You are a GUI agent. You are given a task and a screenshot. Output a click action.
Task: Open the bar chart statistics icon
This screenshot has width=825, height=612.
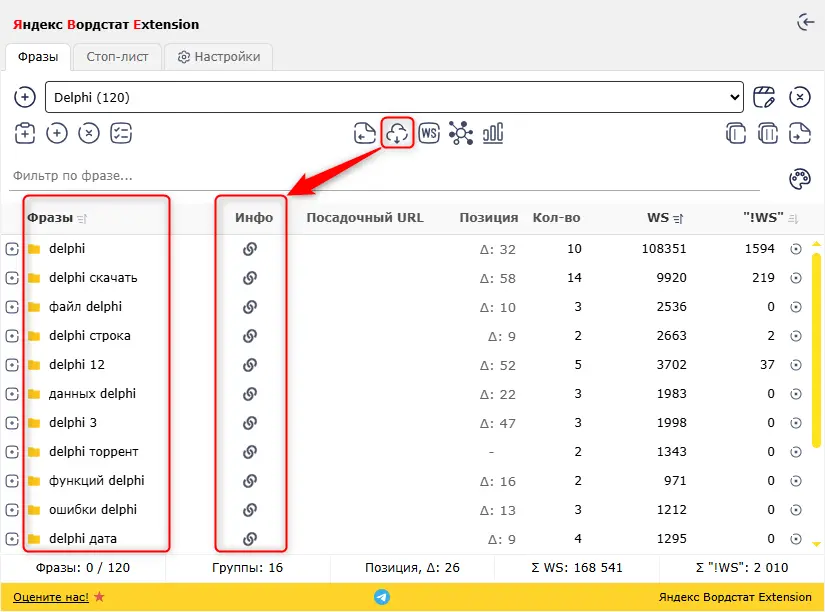[x=493, y=133]
